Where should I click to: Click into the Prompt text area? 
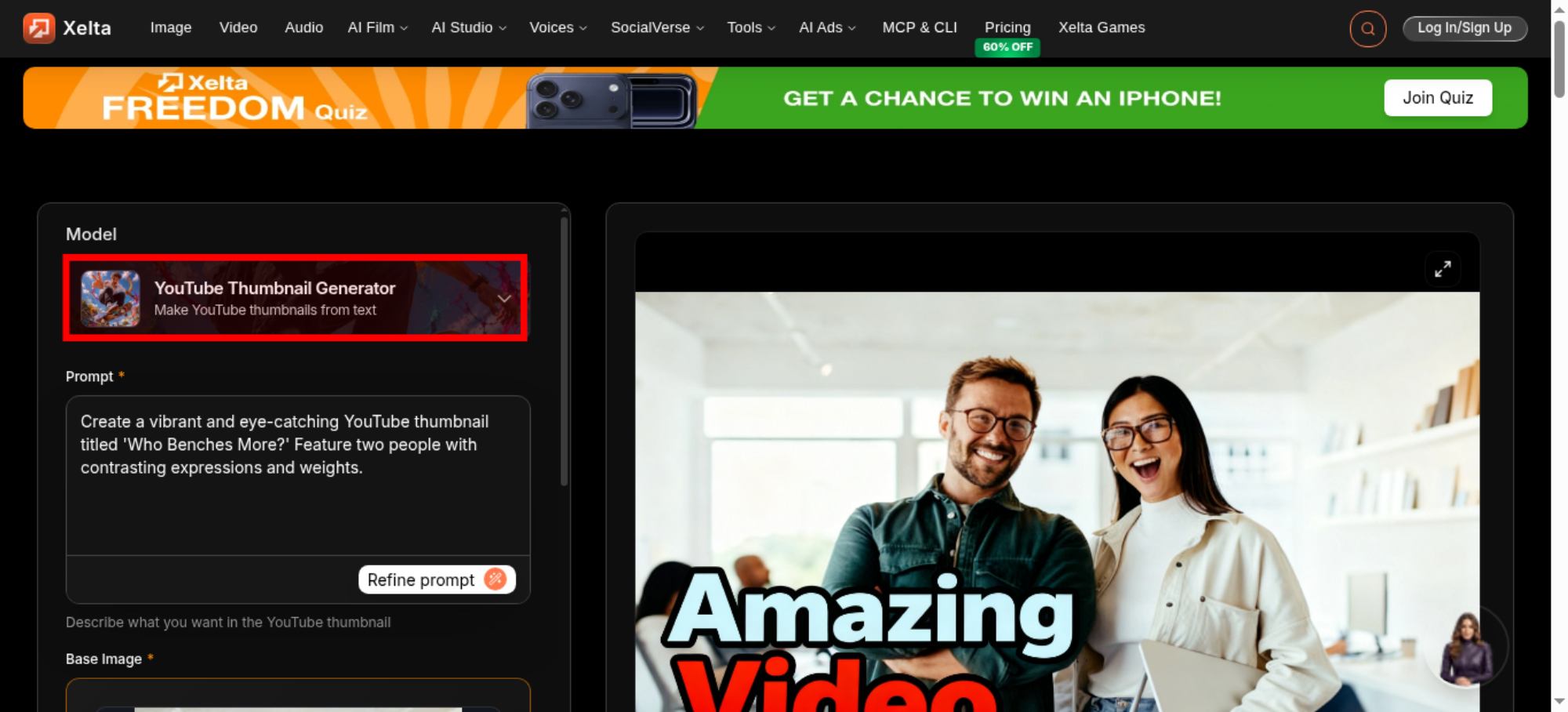coord(298,475)
